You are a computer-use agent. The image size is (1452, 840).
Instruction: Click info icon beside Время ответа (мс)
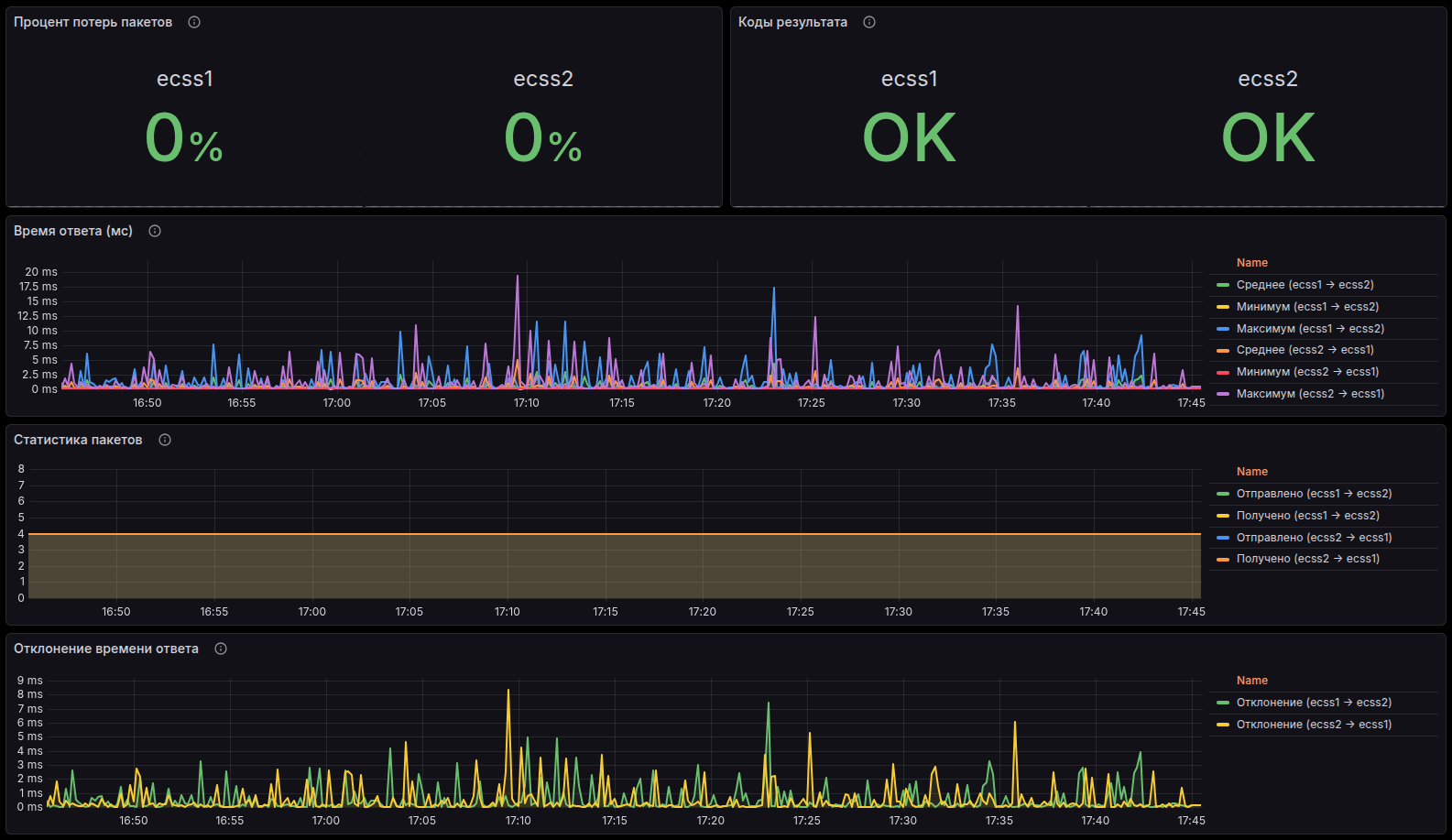(x=155, y=231)
